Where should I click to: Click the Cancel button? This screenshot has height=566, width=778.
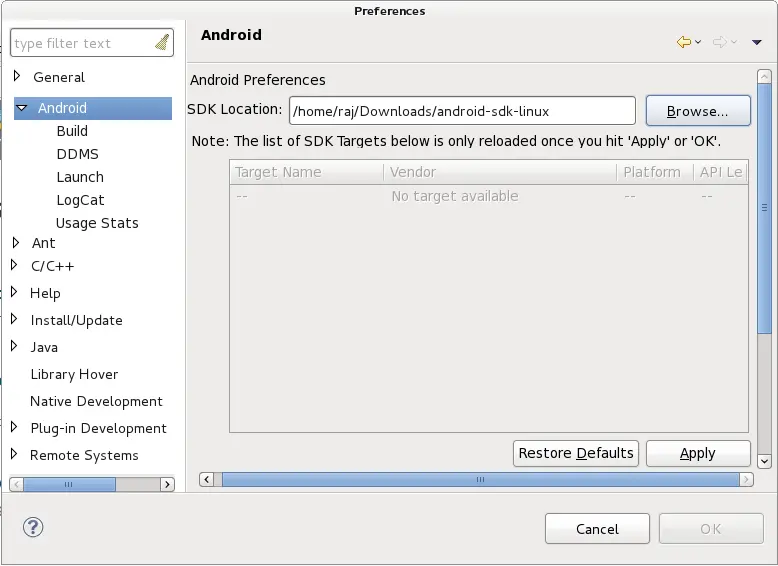tap(597, 529)
